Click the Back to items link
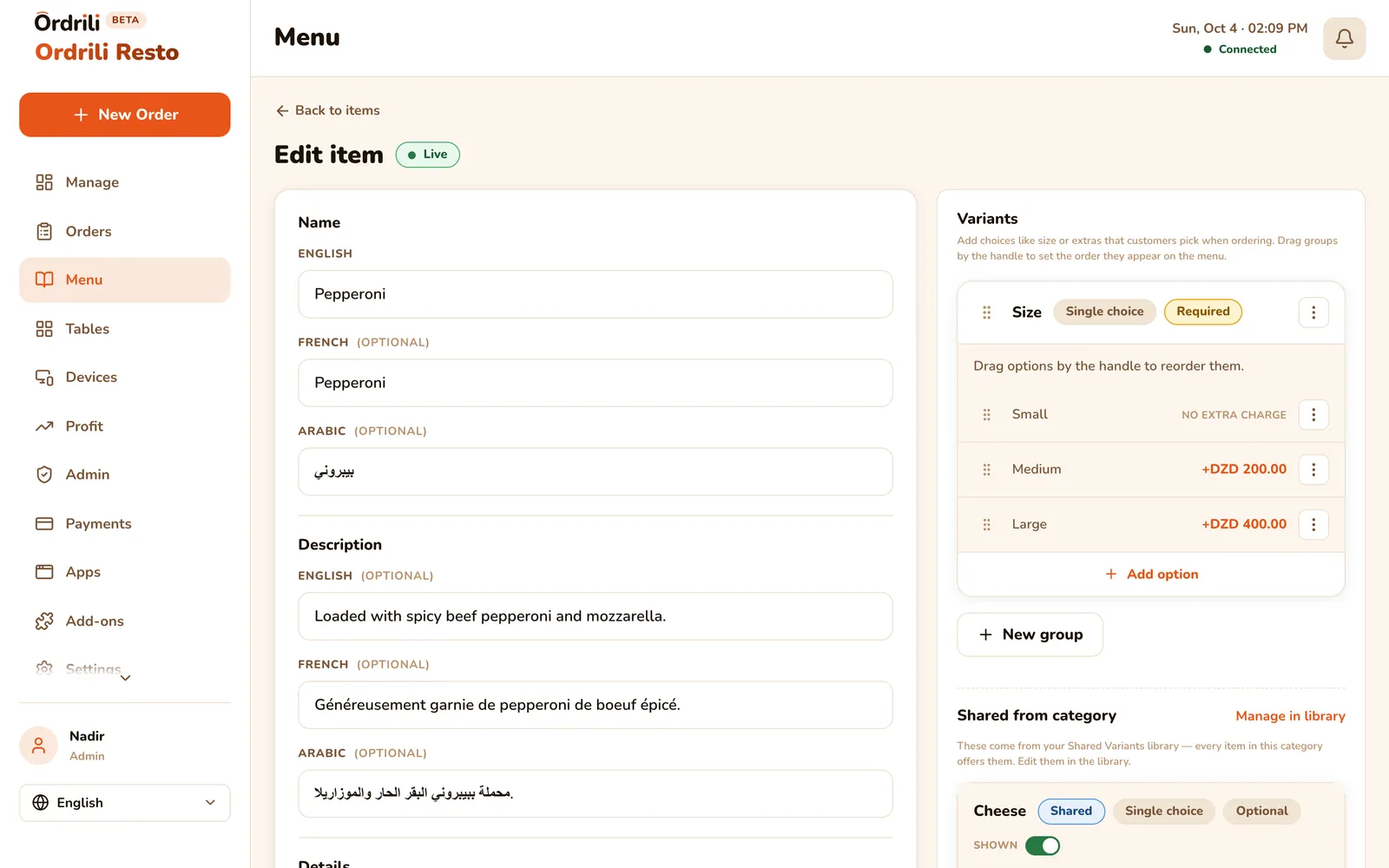1389x868 pixels. (x=328, y=110)
